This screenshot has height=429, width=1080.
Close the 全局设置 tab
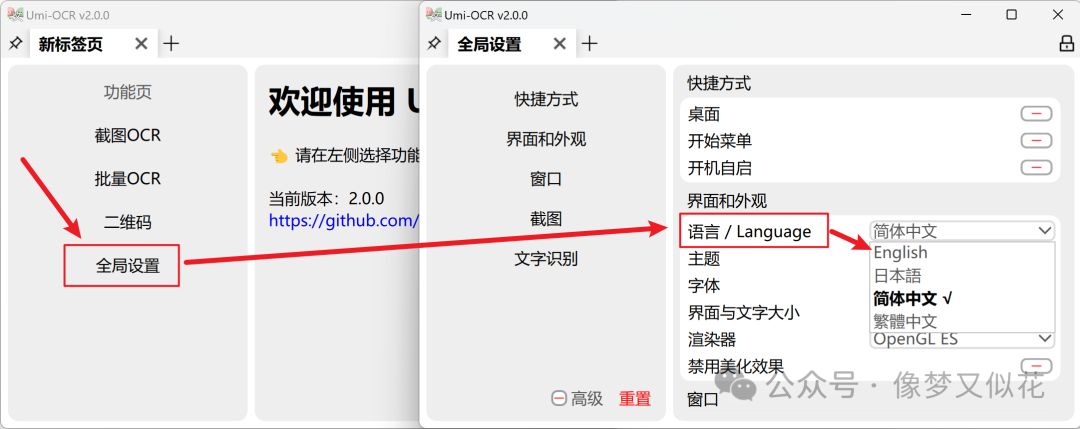coord(560,44)
